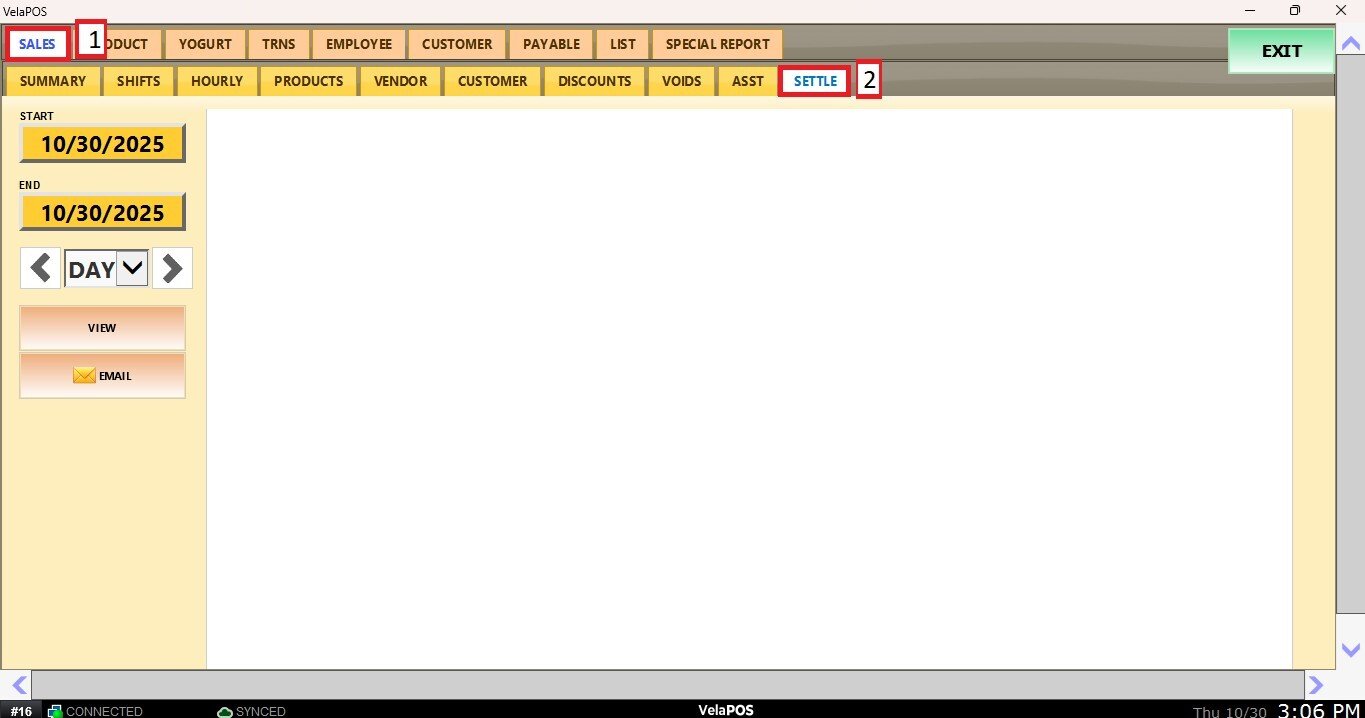The height and width of the screenshot is (718, 1365).
Task: Click the scroll left arrow icon
Action: tap(17, 685)
